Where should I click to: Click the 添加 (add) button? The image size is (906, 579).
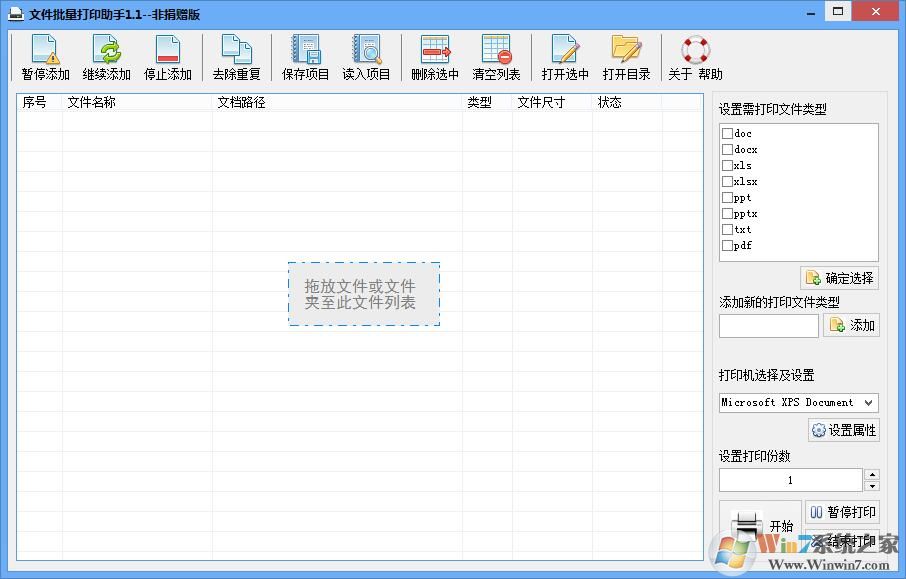pyautogui.click(x=852, y=324)
